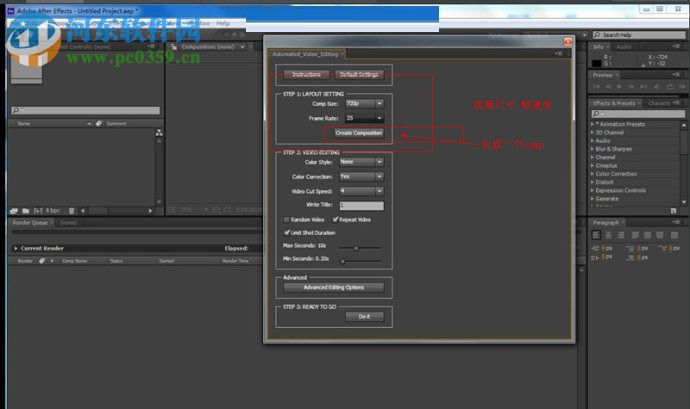Open the Video Cut Speed dropdown
The width and height of the screenshot is (690, 409).
tap(361, 191)
